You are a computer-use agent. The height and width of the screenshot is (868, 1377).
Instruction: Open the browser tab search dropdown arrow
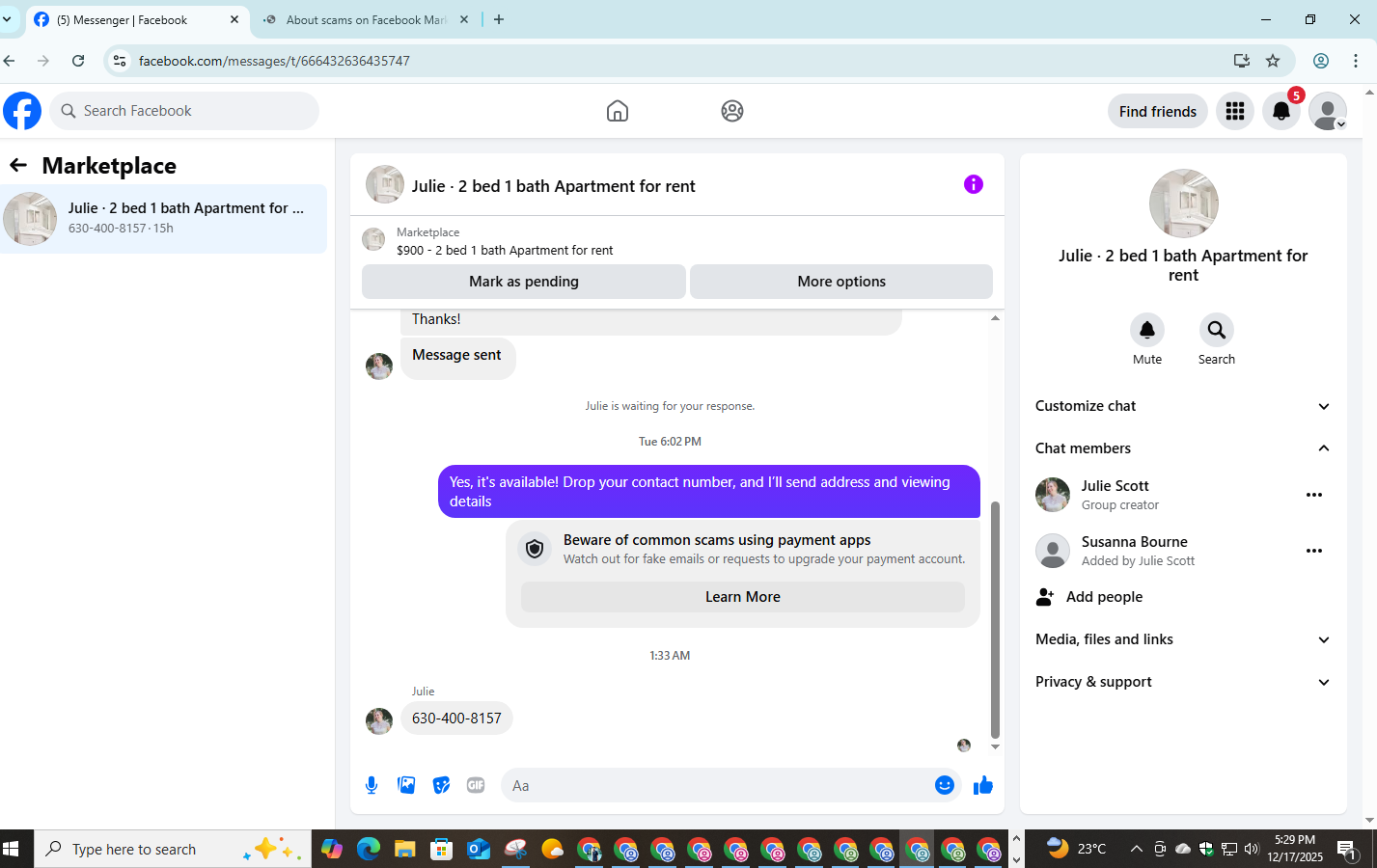pos(7,19)
